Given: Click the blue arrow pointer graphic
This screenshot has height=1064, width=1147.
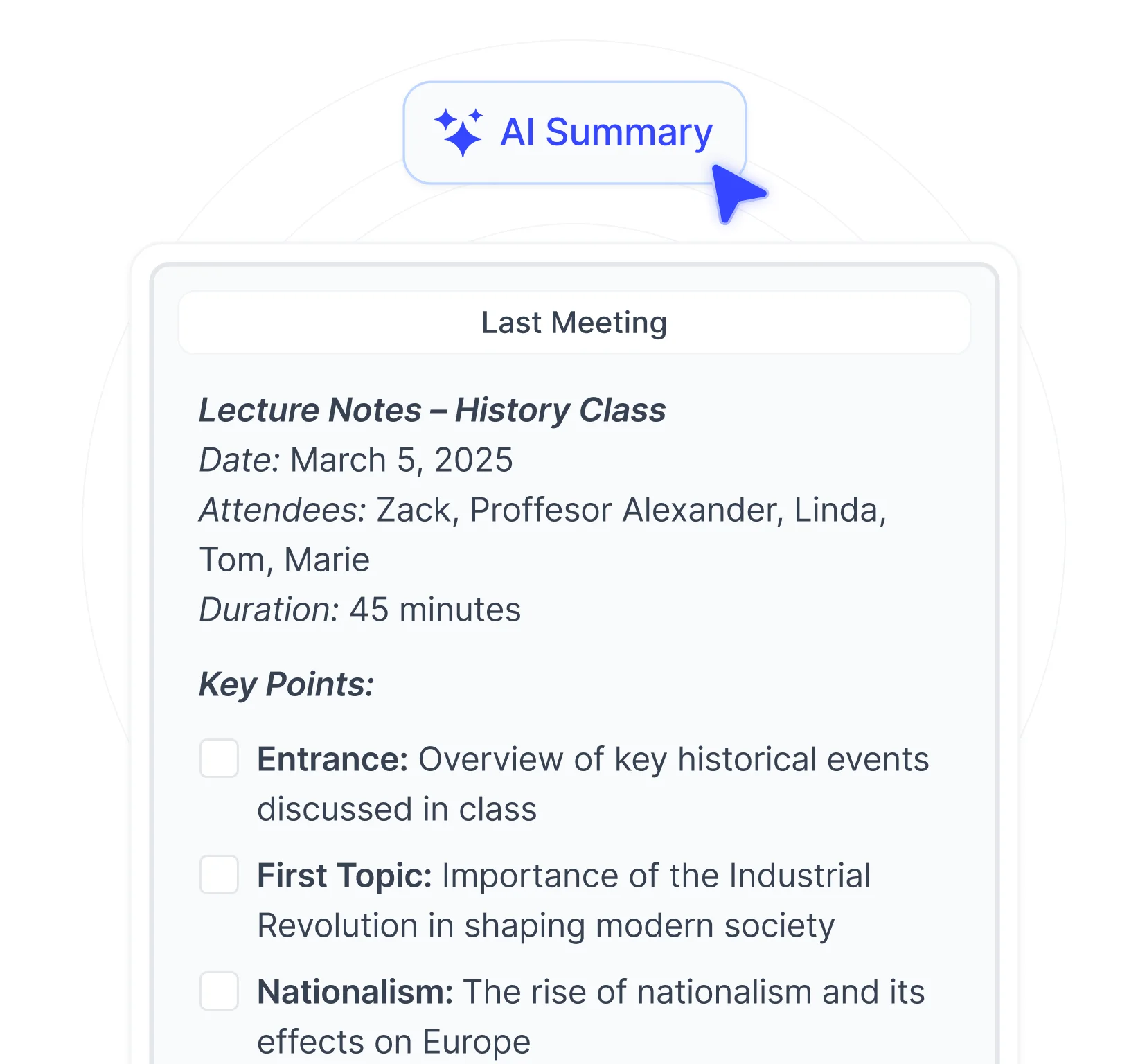Looking at the screenshot, I should pyautogui.click(x=736, y=192).
